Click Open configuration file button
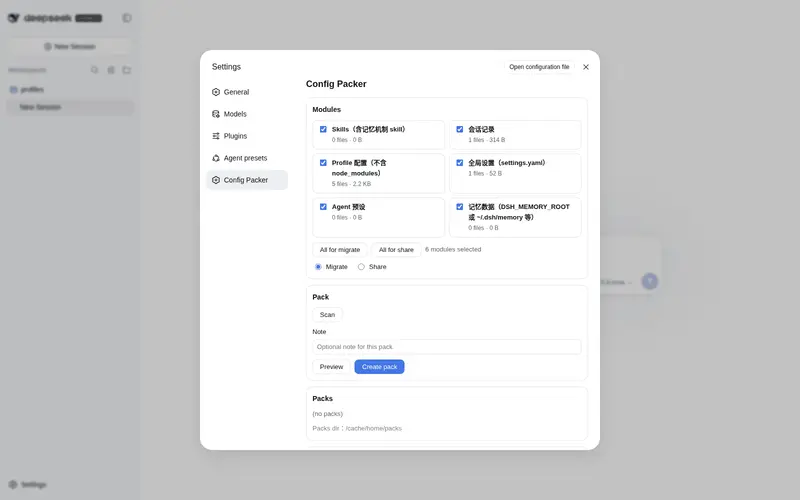The height and width of the screenshot is (500, 800). pos(539,67)
